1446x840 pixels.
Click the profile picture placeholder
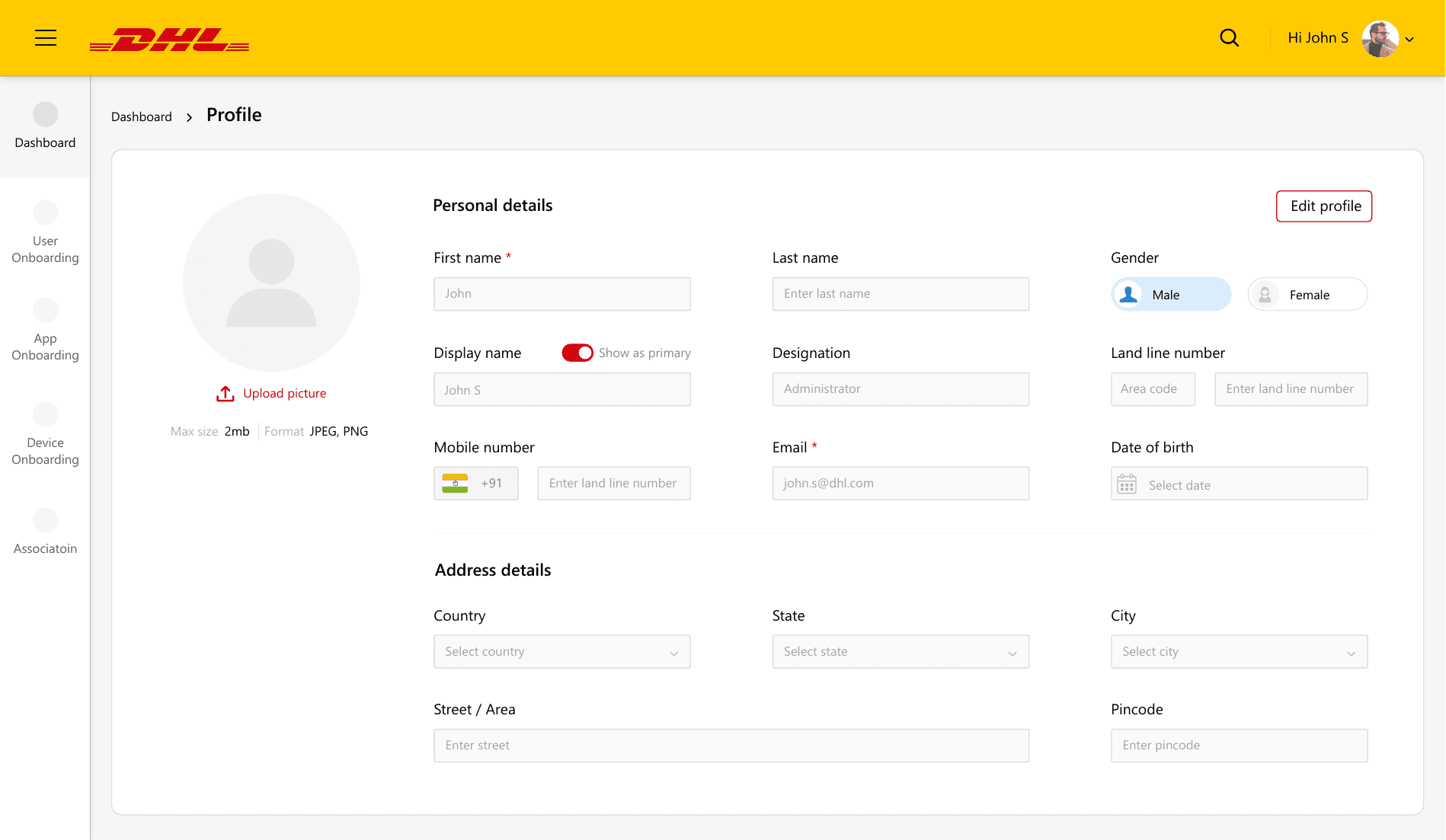pyautogui.click(x=271, y=282)
